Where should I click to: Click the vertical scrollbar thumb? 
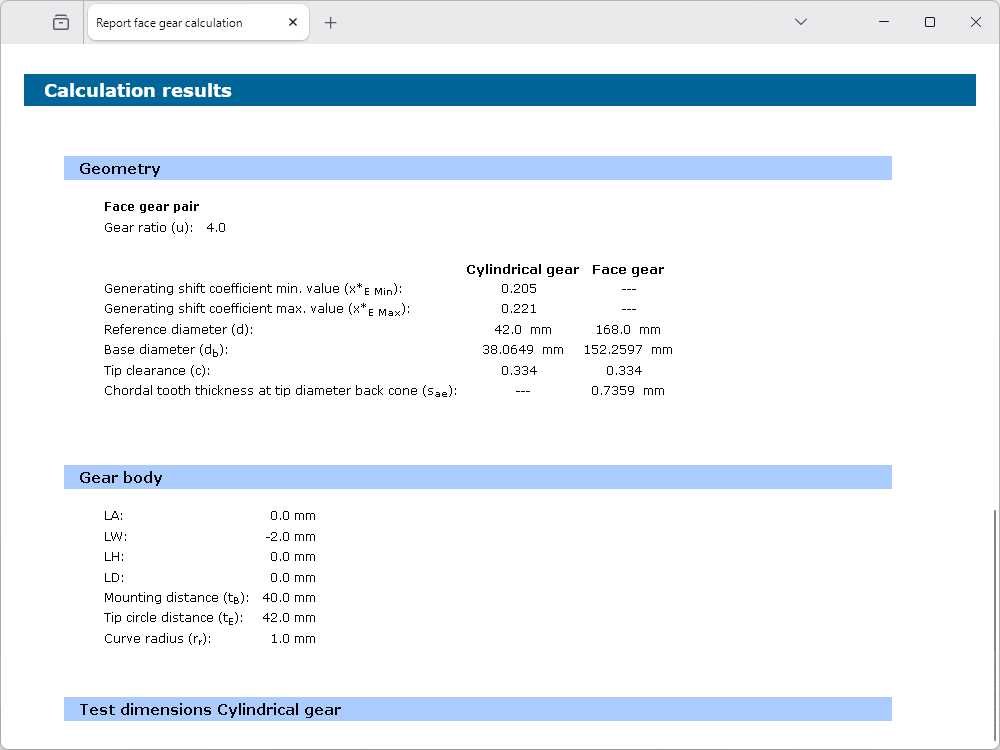(x=993, y=620)
